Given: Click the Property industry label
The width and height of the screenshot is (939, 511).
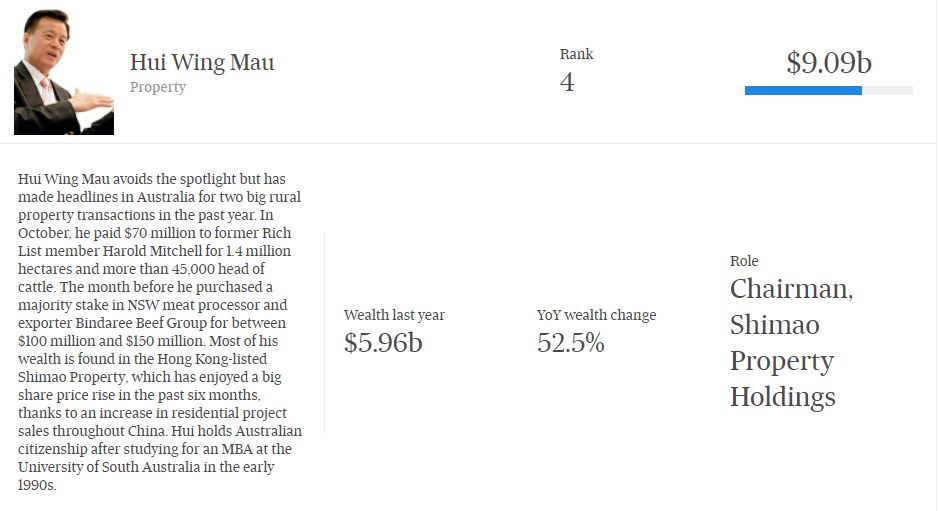Looking at the screenshot, I should 158,87.
